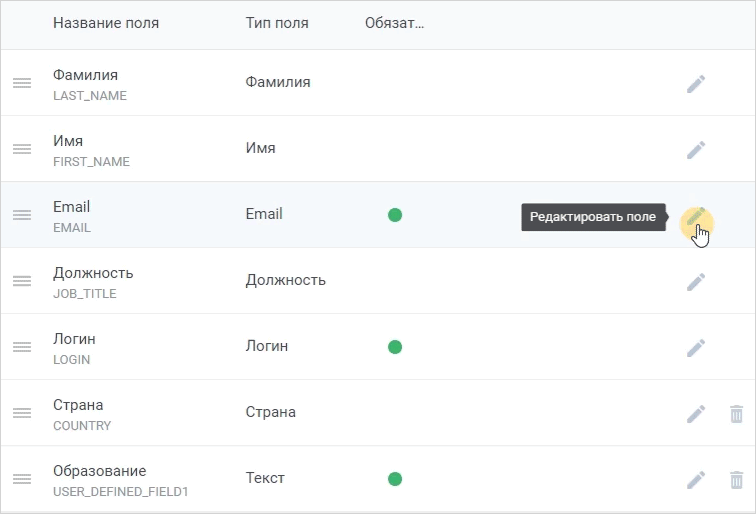The height and width of the screenshot is (514, 756).
Task: Edit the Должность field with pencil icon
Action: (x=696, y=282)
